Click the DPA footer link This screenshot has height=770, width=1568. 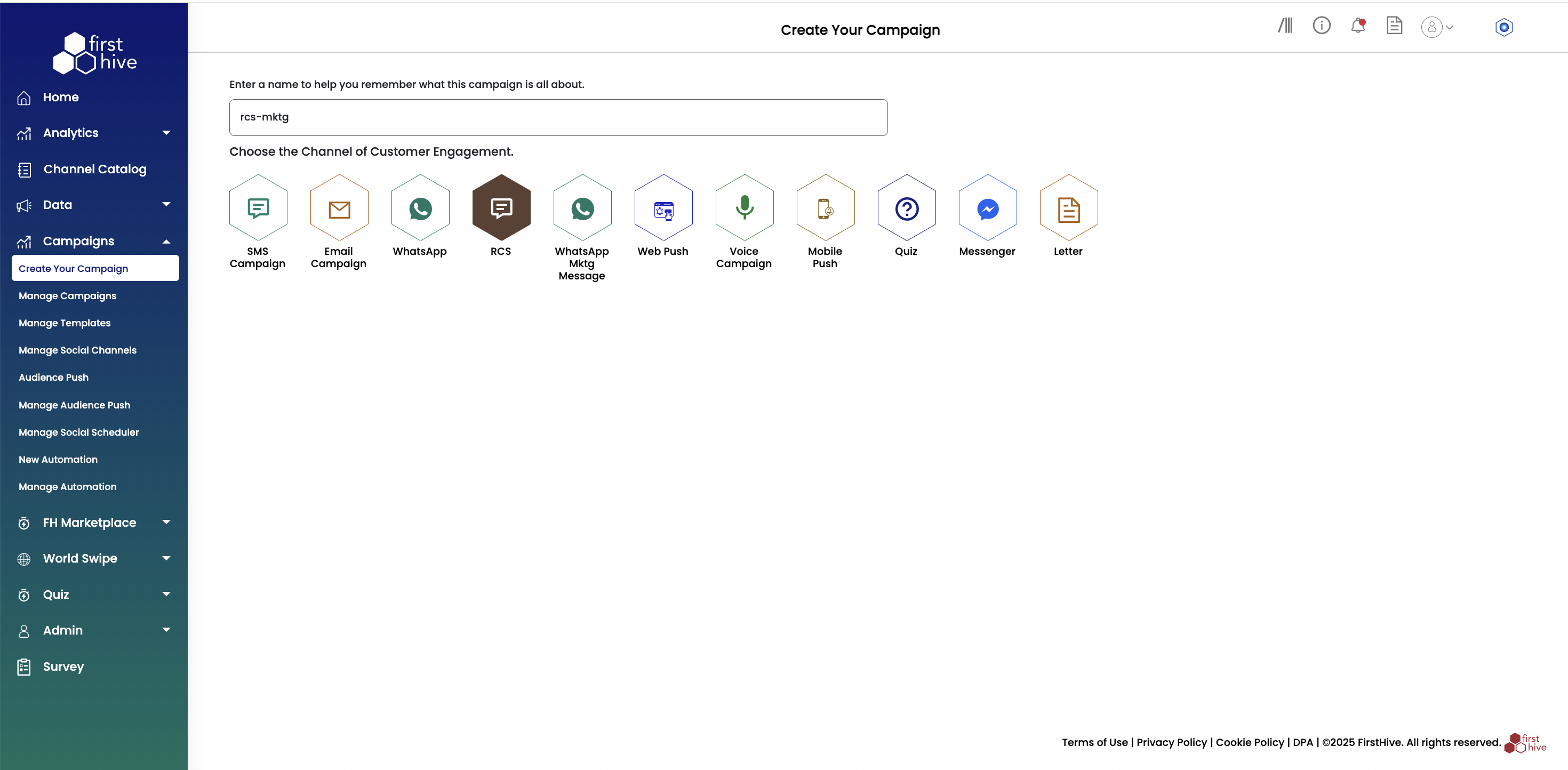(x=1302, y=743)
